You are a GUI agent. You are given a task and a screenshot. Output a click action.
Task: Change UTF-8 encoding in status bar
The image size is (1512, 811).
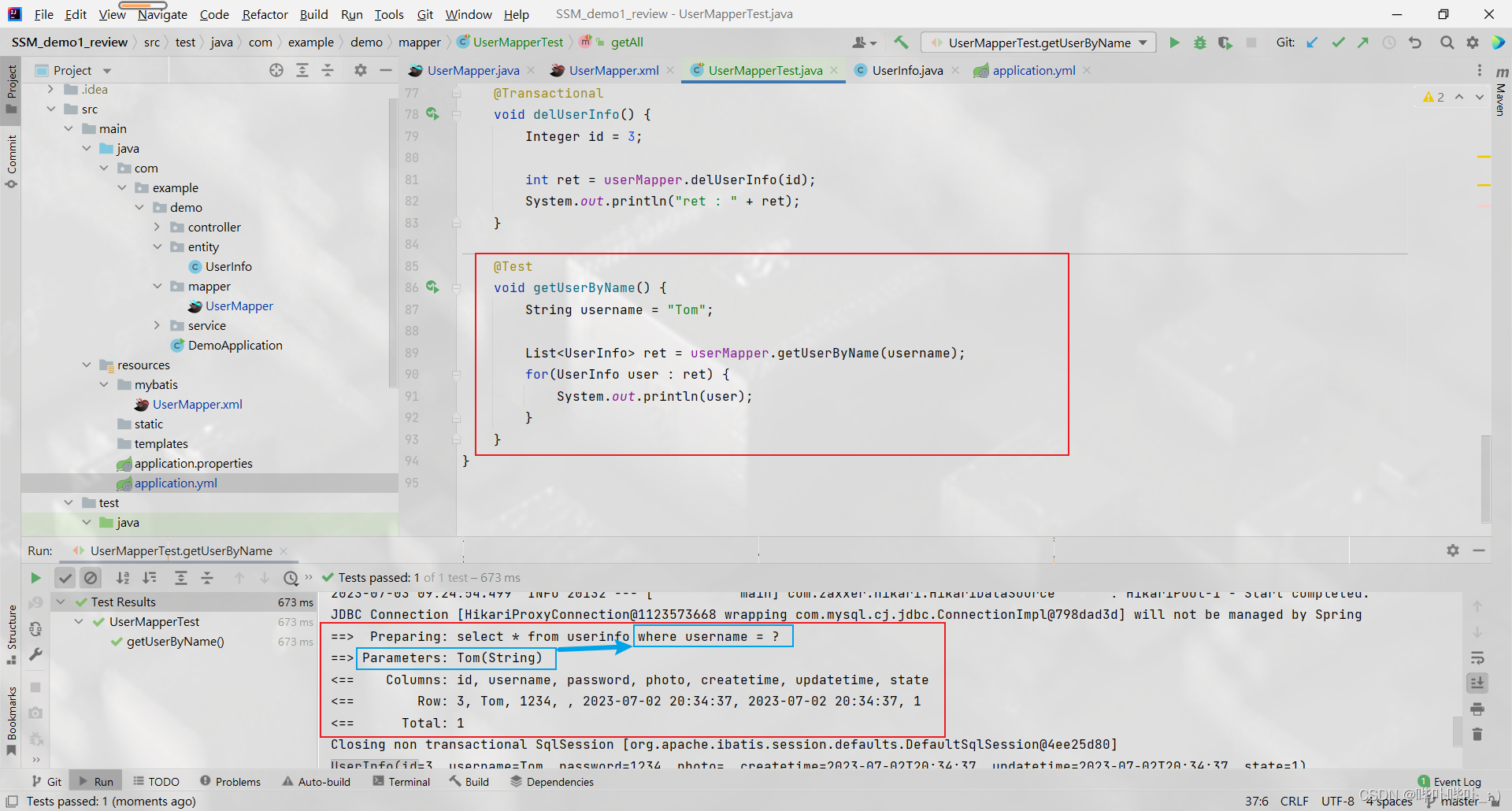tap(1337, 801)
